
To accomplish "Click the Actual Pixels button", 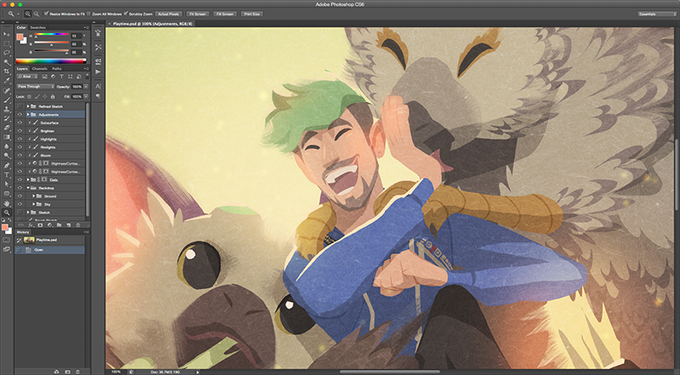I will (169, 14).
